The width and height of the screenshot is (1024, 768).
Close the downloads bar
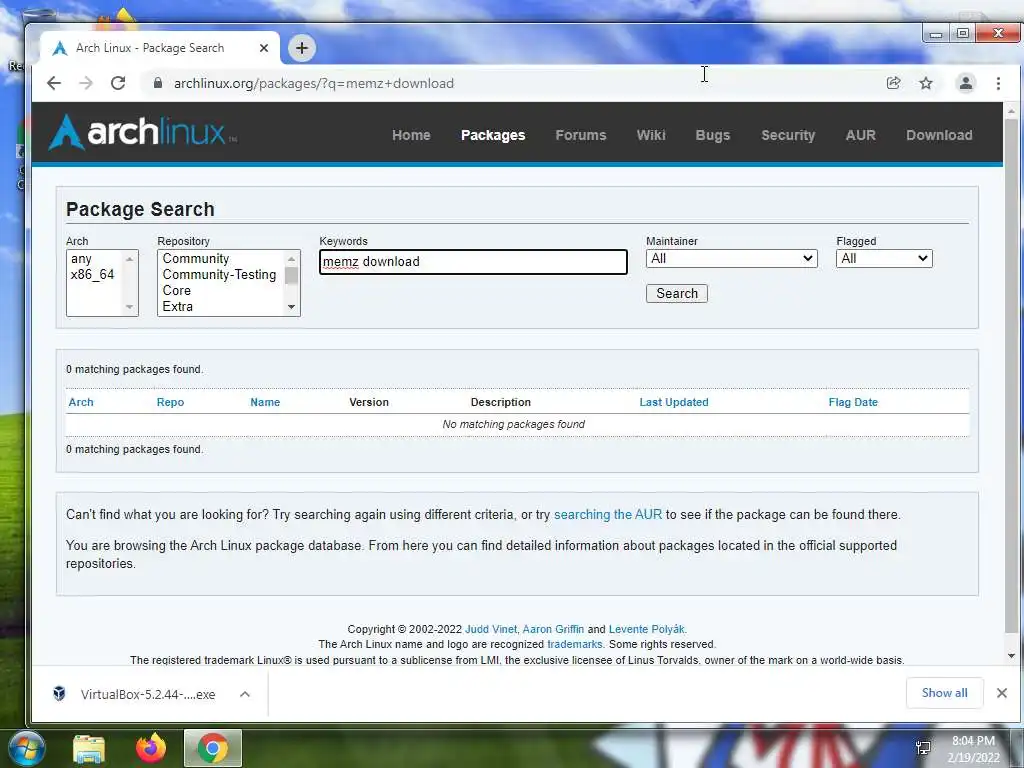click(x=1002, y=693)
